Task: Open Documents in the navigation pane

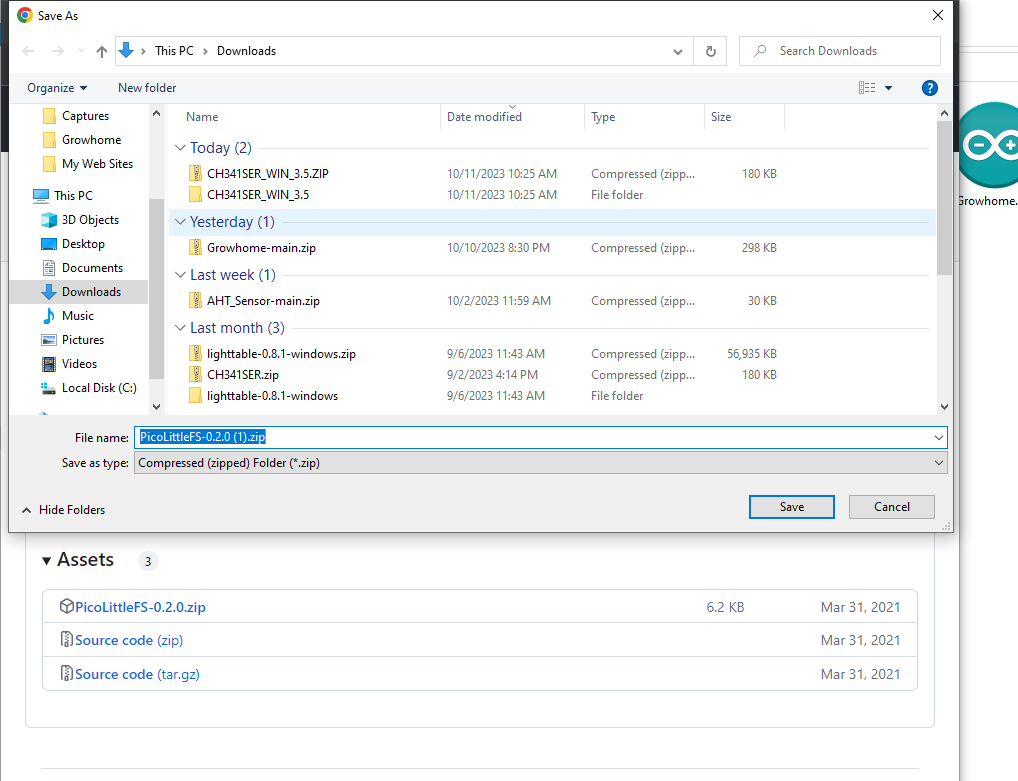Action: pyautogui.click(x=82, y=267)
